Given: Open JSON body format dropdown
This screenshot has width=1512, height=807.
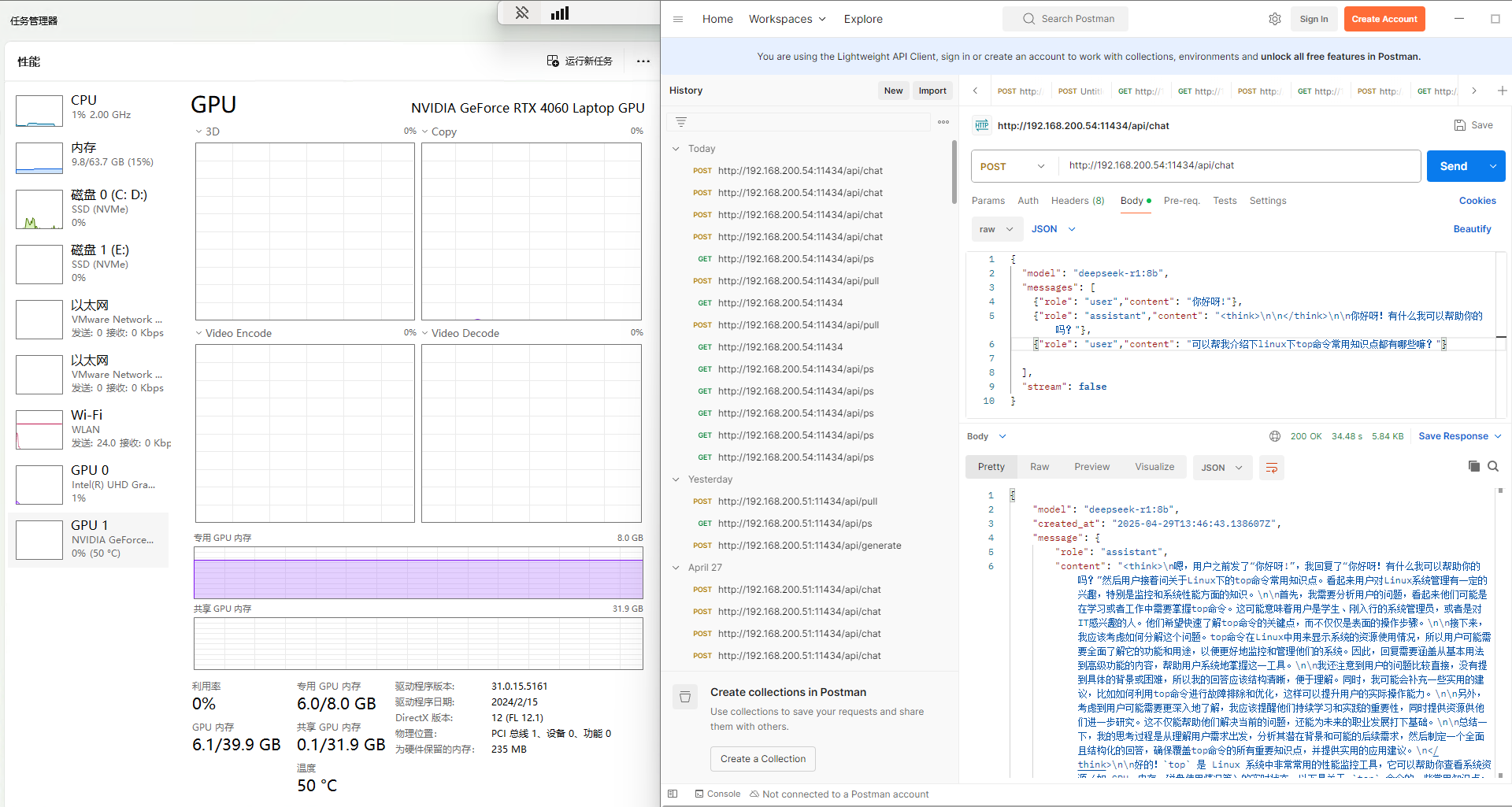Looking at the screenshot, I should pyautogui.click(x=1053, y=229).
